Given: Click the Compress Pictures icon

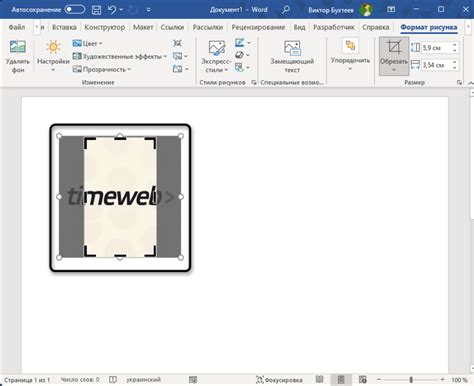Looking at the screenshot, I should (177, 43).
